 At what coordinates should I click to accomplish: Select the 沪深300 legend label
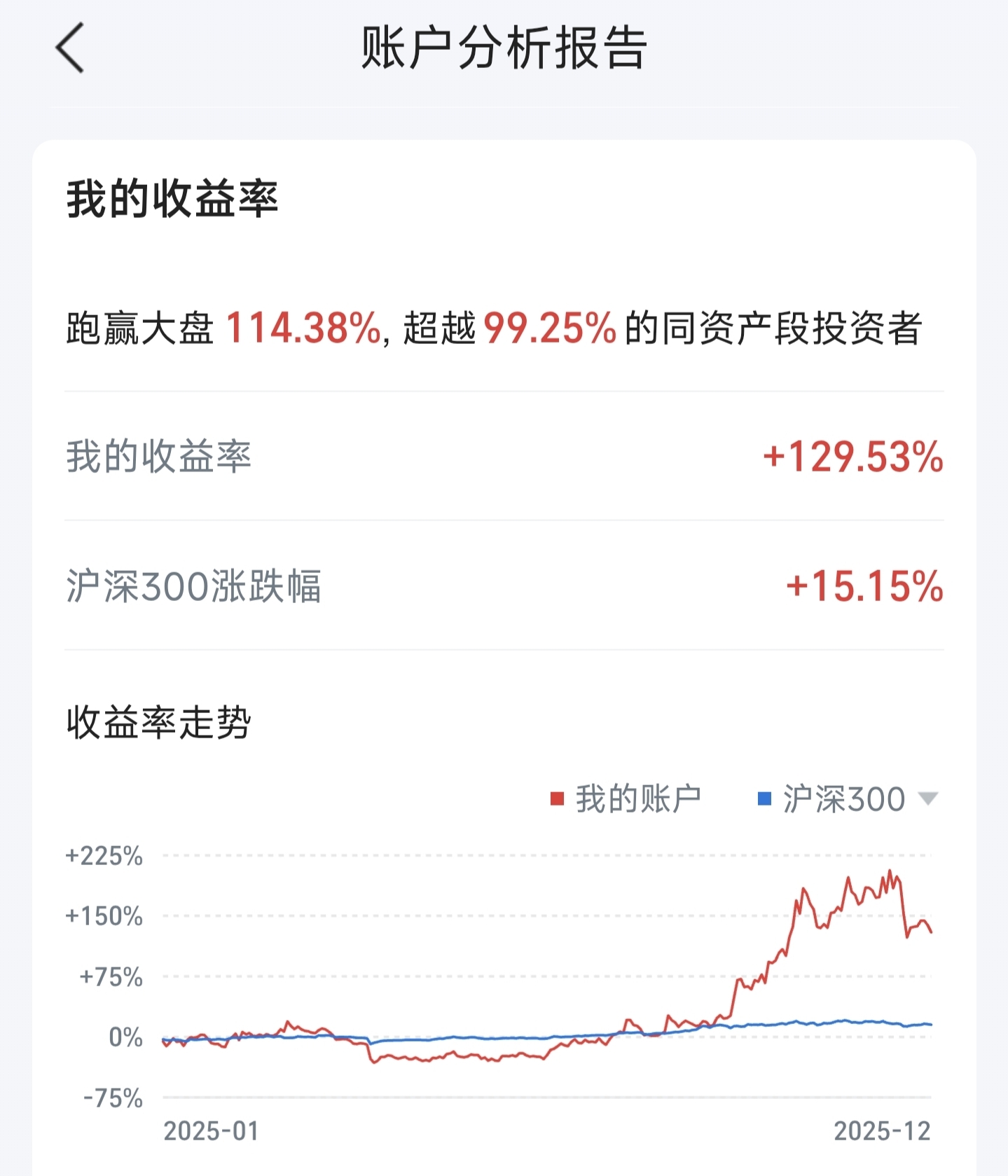coord(844,799)
